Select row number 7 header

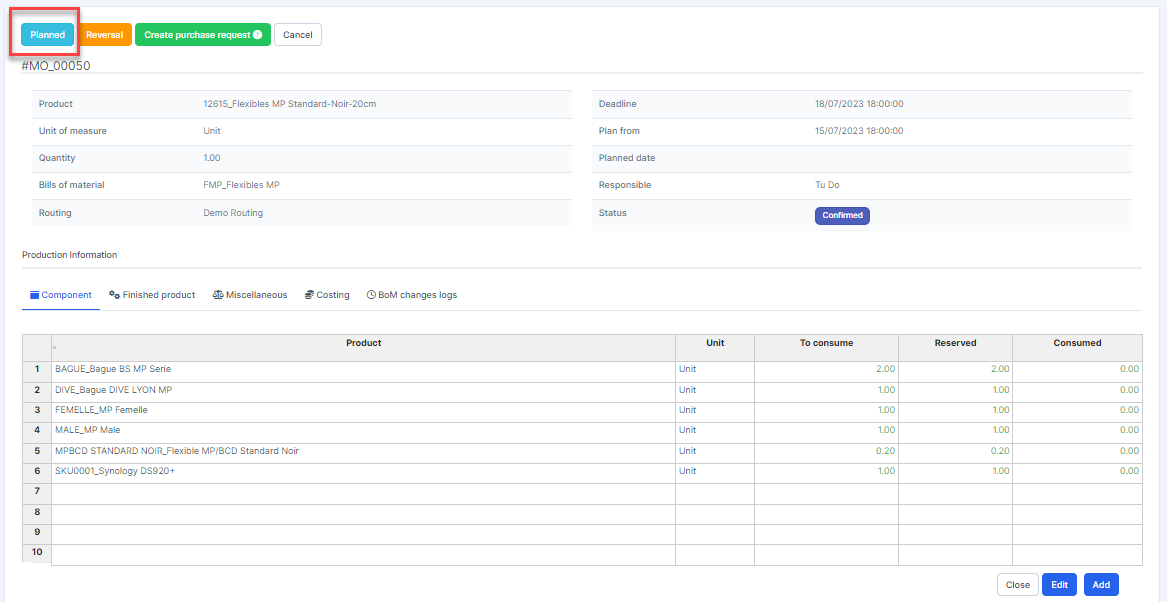pos(37,491)
